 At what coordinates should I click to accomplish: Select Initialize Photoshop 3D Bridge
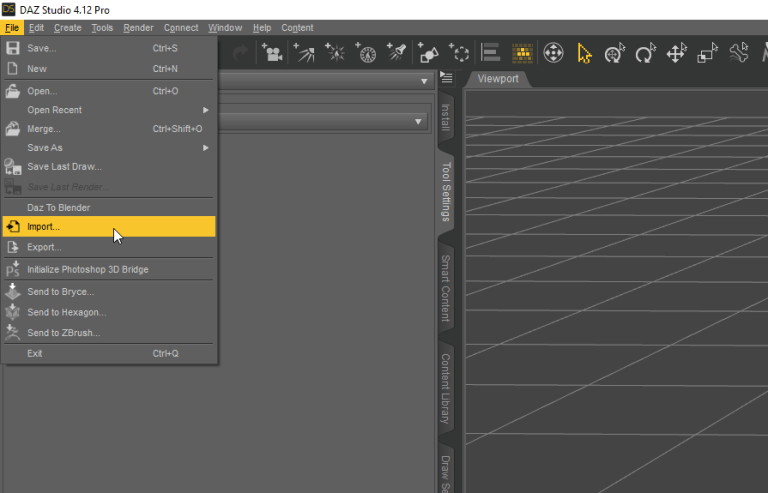[x=109, y=269]
